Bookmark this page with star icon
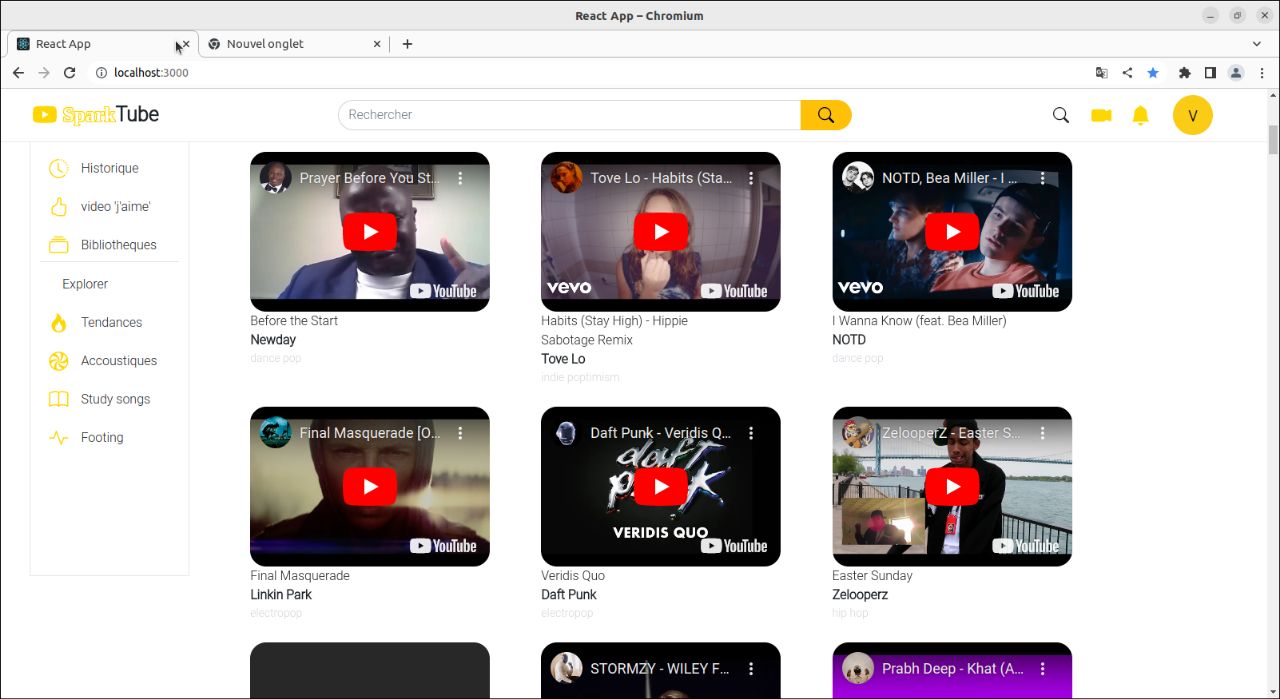1280x699 pixels. 1153,73
